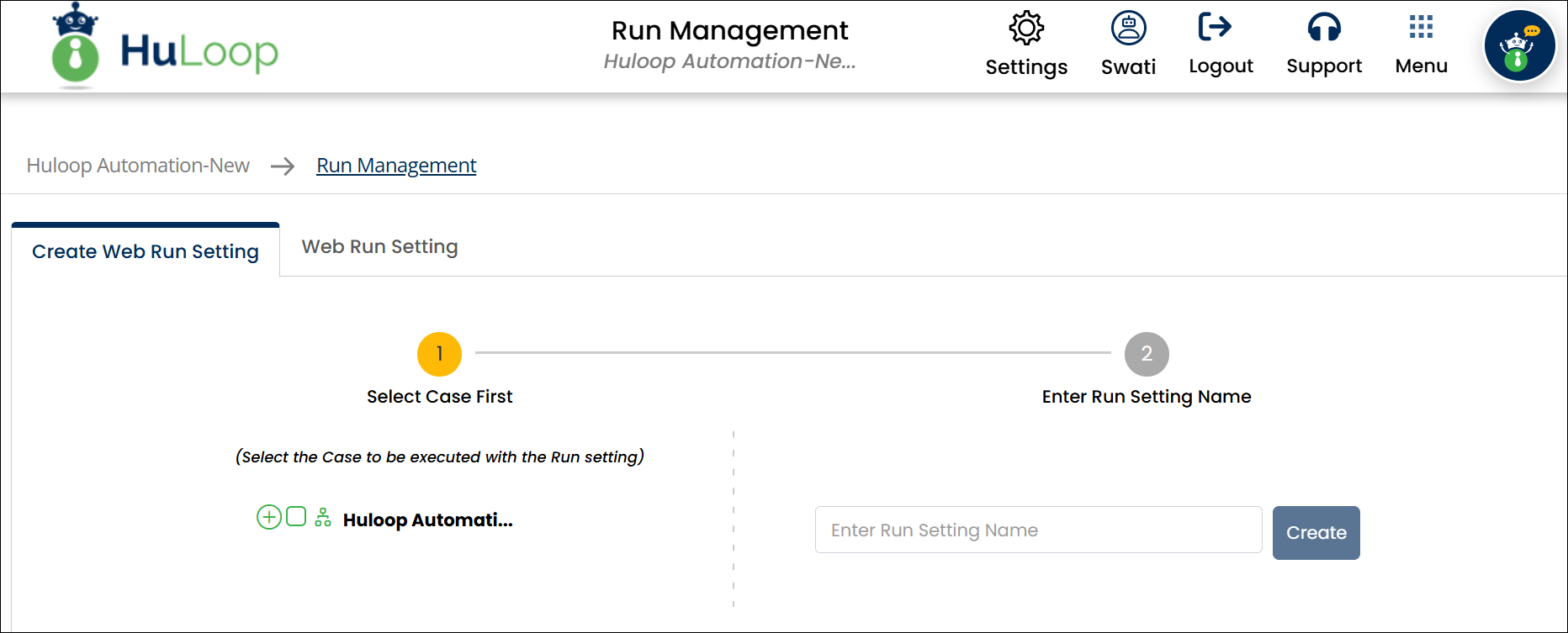Image resolution: width=1568 pixels, height=633 pixels.
Task: Follow the Run Management breadcrumb link
Action: pos(396,166)
